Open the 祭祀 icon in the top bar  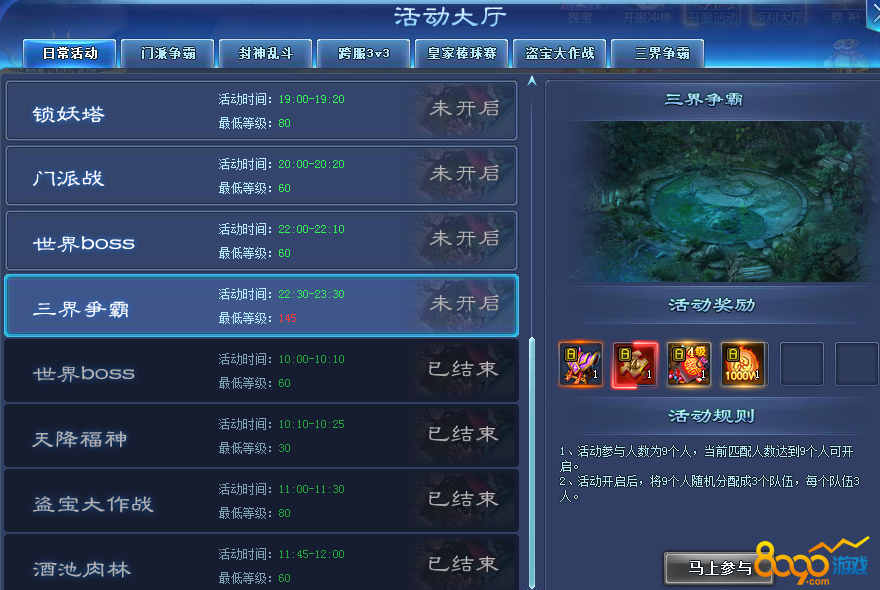(x=845, y=17)
